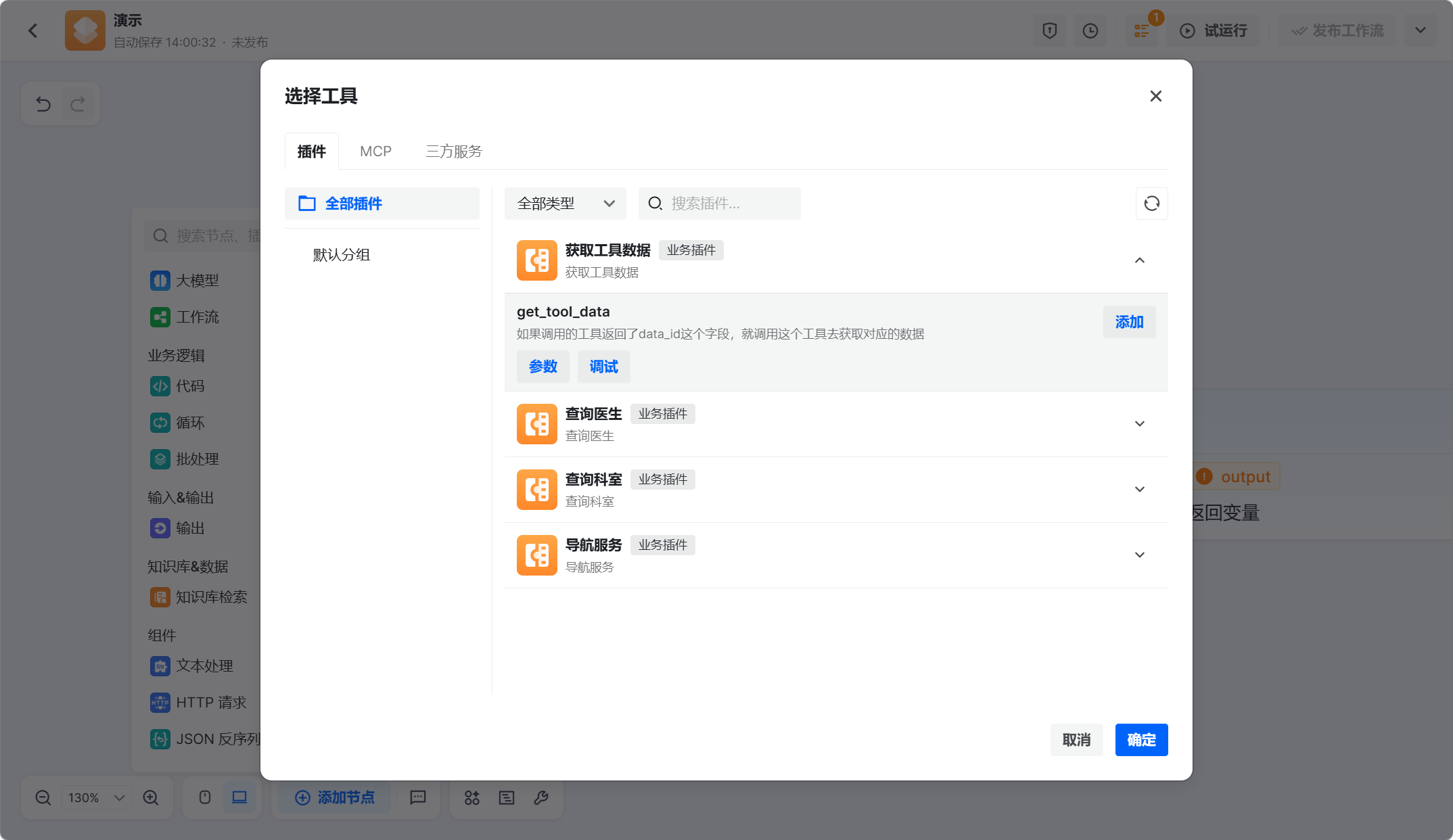This screenshot has height=840, width=1453.
Task: Click the 获取工具数据 plugin icon
Action: (x=536, y=260)
